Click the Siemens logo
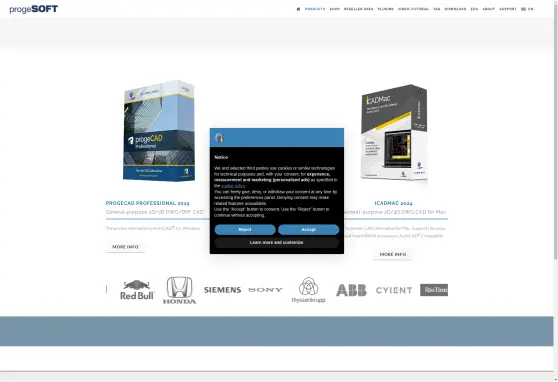The width and height of the screenshot is (558, 382). point(222,290)
